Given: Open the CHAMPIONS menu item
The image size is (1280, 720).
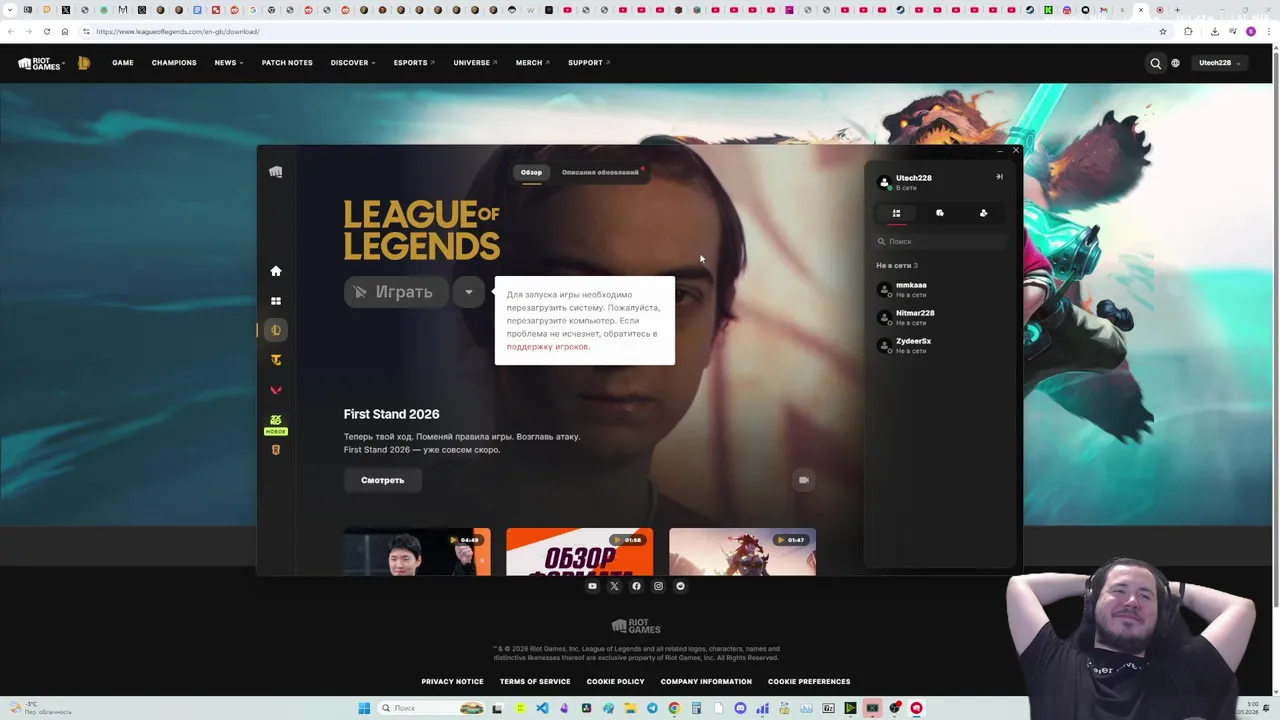Looking at the screenshot, I should [174, 63].
